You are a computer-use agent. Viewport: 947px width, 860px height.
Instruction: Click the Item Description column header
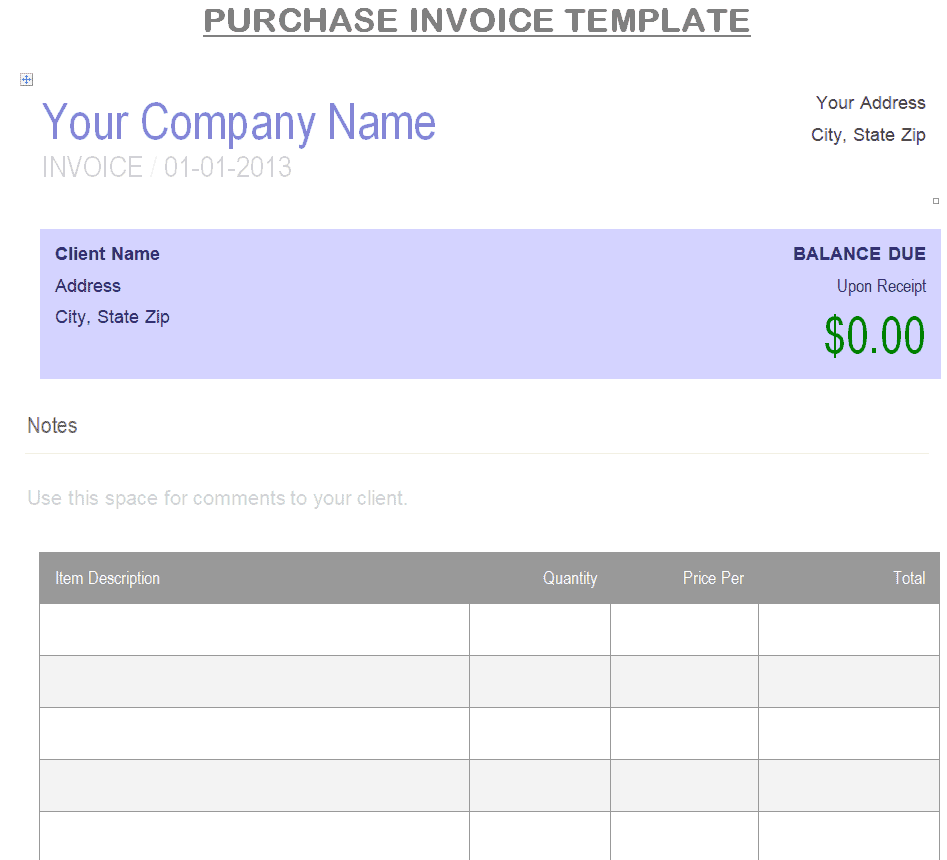tap(108, 579)
